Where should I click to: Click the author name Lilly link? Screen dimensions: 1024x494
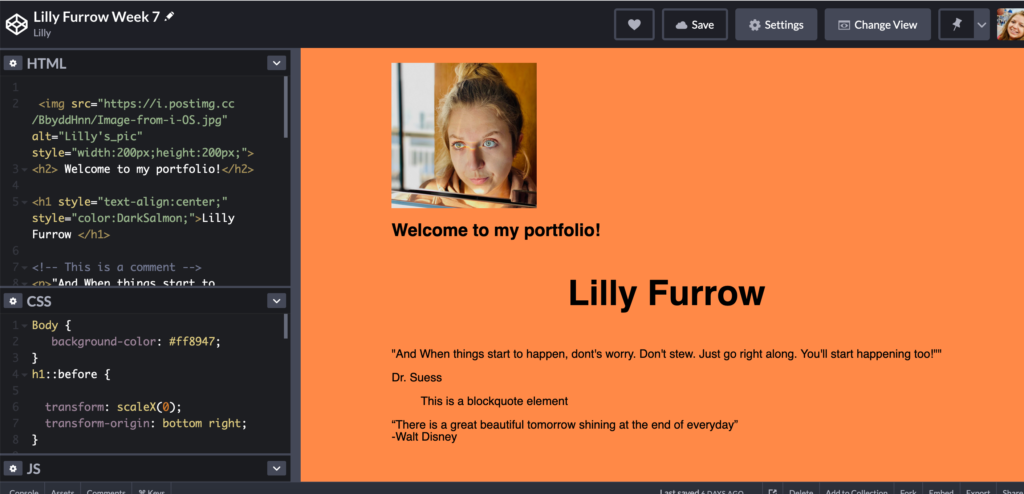[42, 33]
